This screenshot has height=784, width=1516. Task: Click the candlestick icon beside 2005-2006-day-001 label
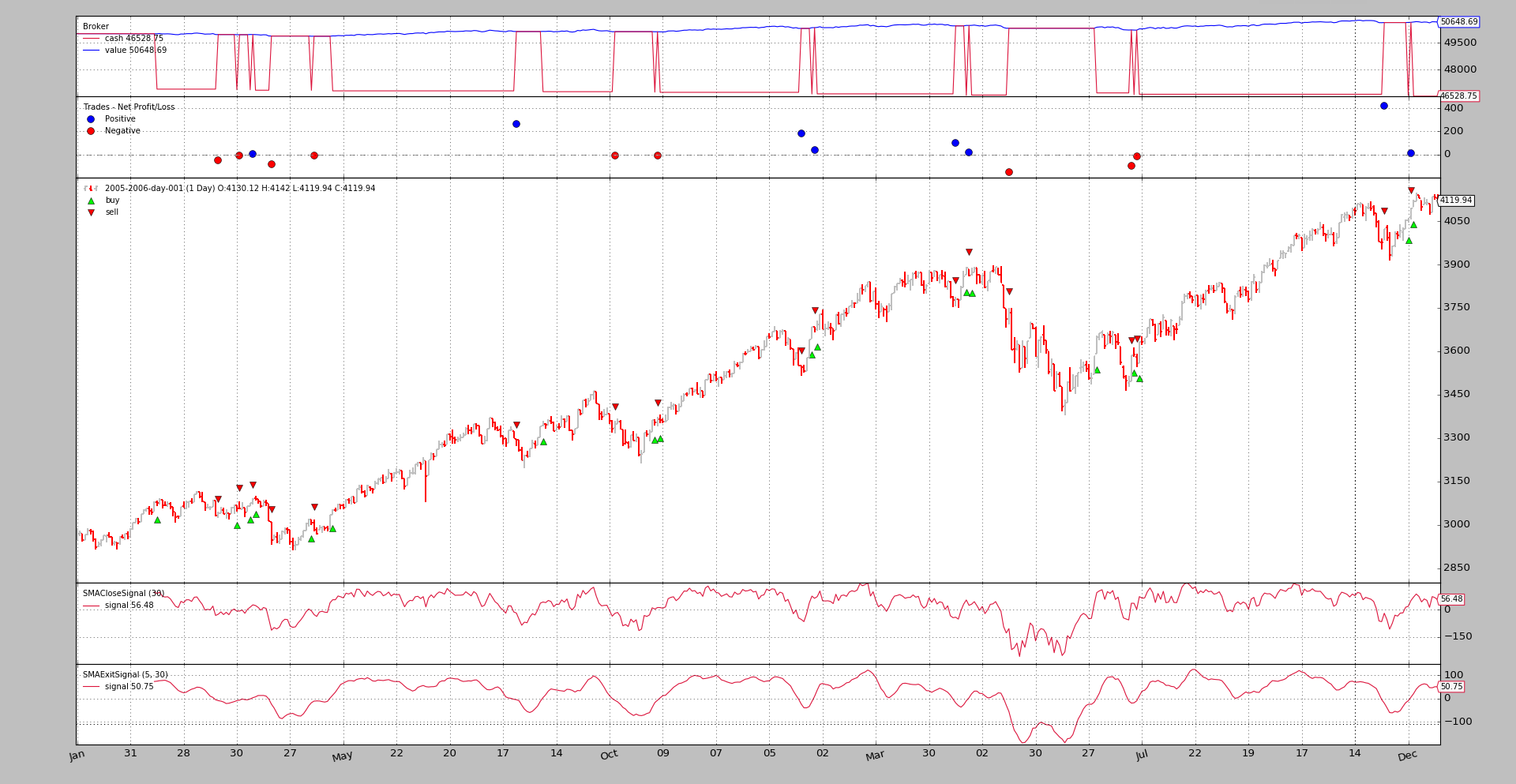91,189
